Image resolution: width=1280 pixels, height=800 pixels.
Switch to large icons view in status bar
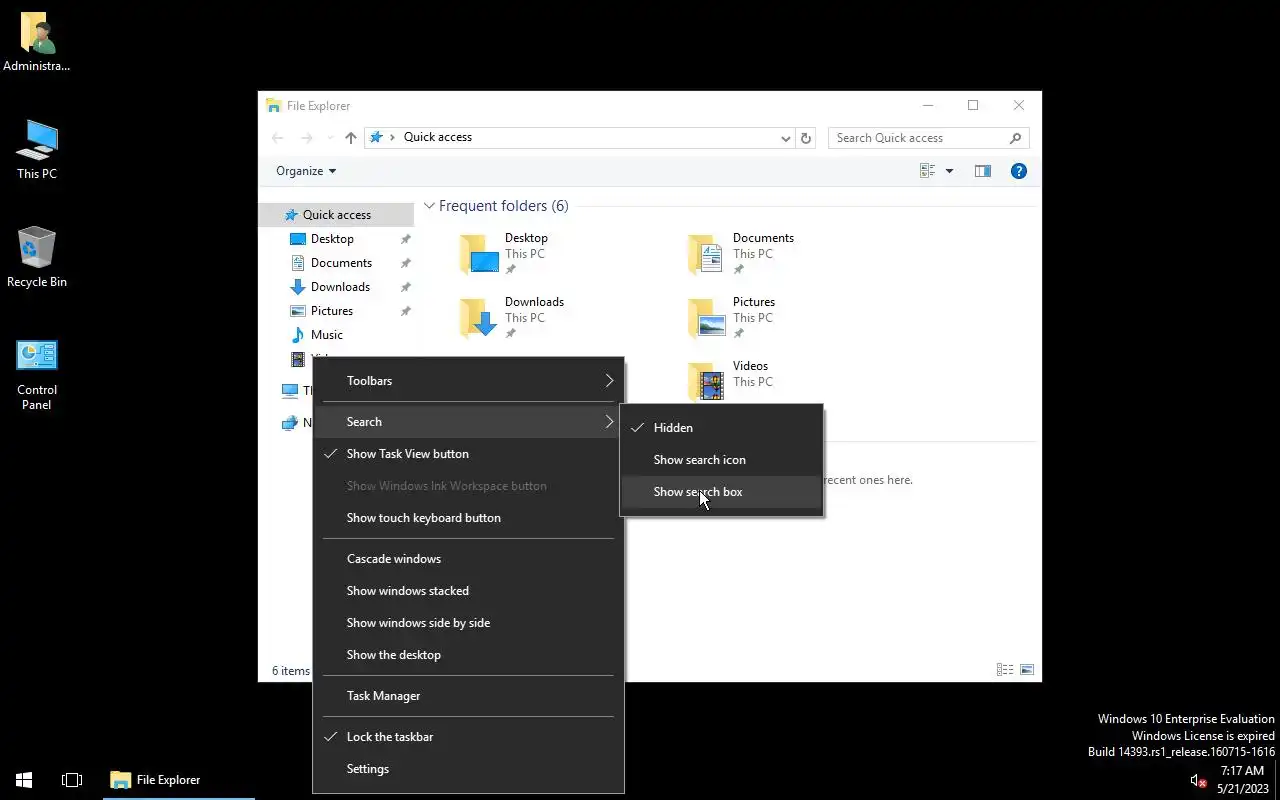tap(1026, 670)
